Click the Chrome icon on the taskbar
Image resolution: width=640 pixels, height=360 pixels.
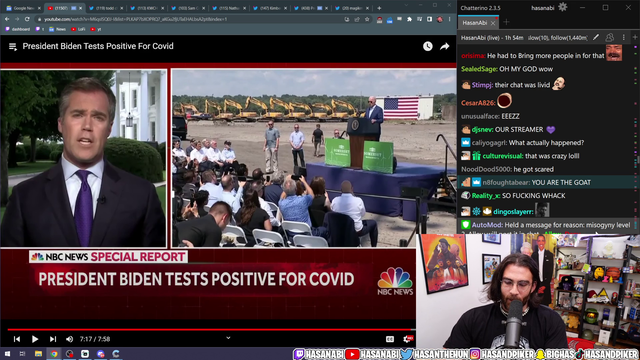pyautogui.click(x=54, y=354)
